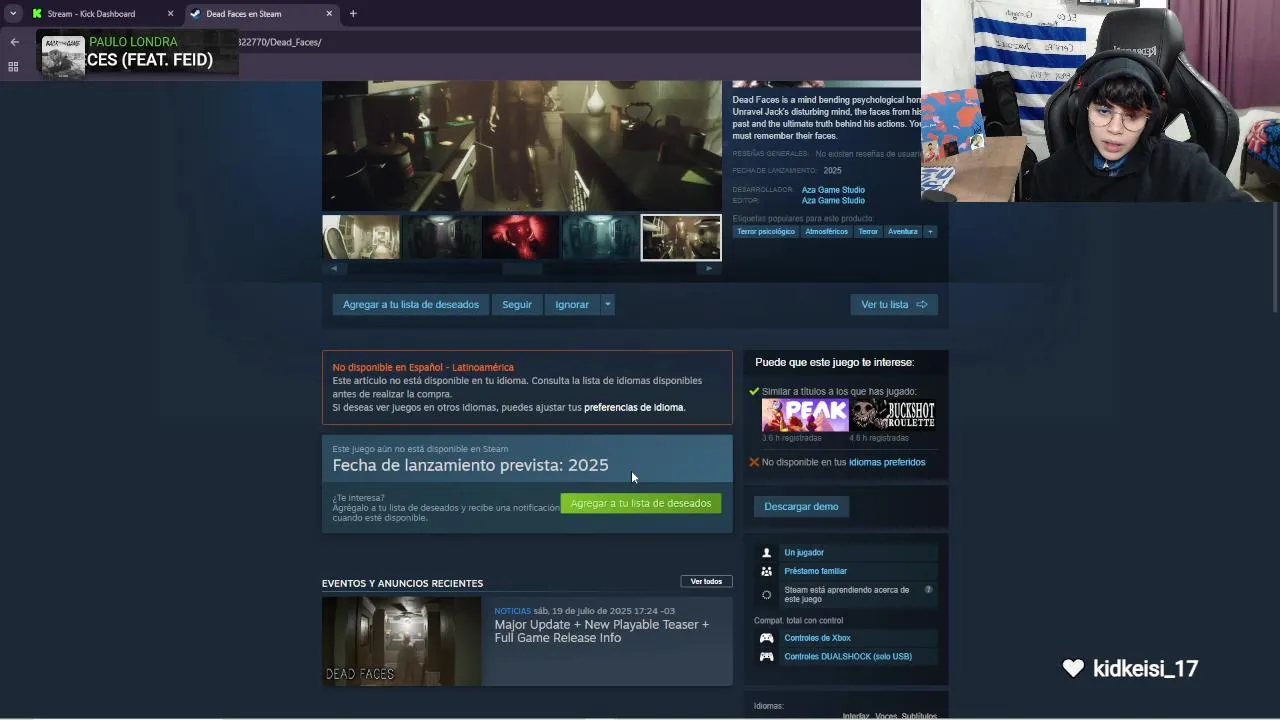
Task: Click Agregar a tu lista de deseados blue button
Action: tap(411, 304)
